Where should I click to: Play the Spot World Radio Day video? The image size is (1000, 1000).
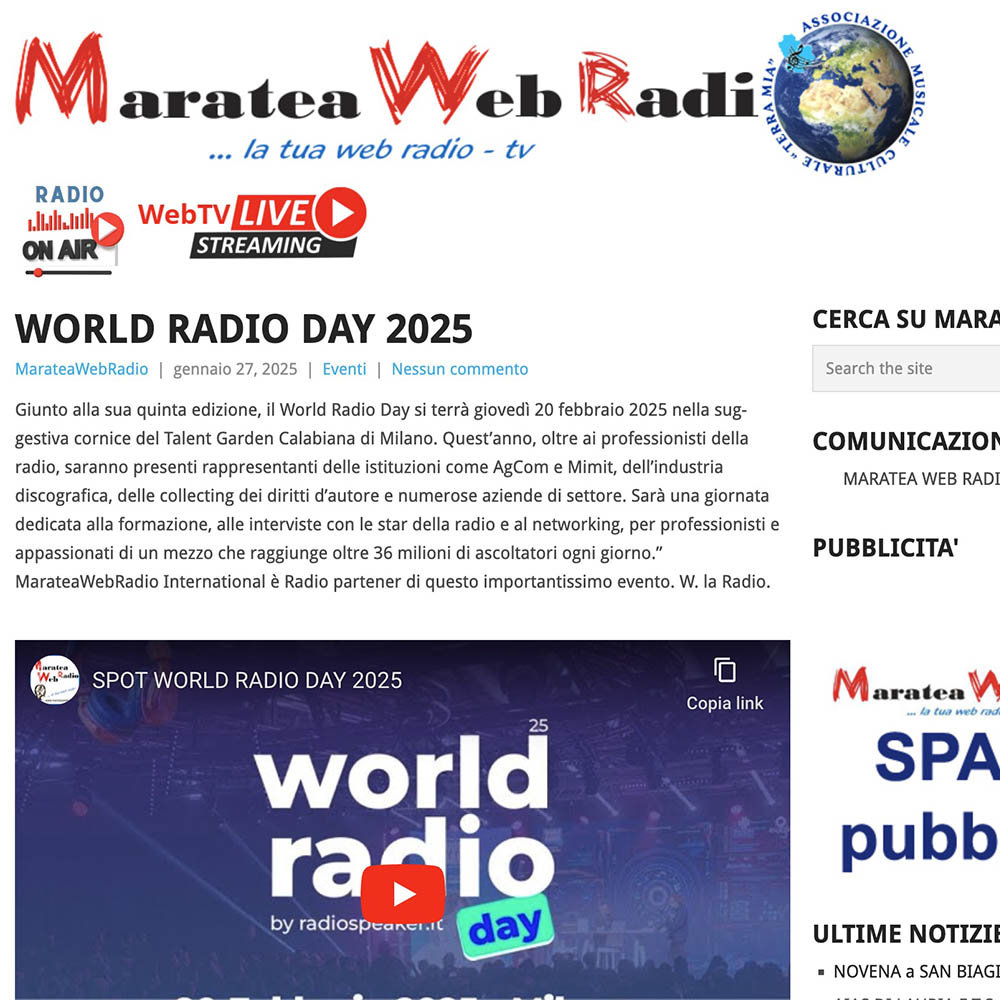pyautogui.click(x=402, y=893)
